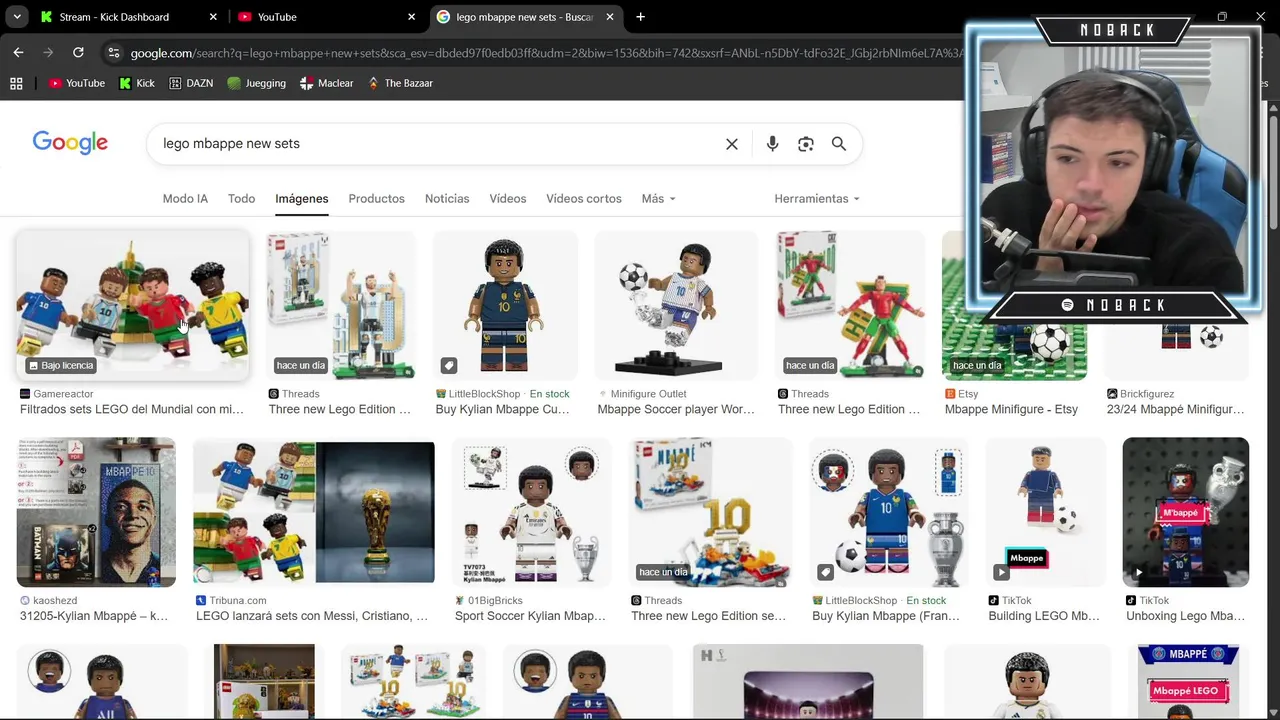Click the magnifier search button
The height and width of the screenshot is (720, 1280).
coord(839,144)
